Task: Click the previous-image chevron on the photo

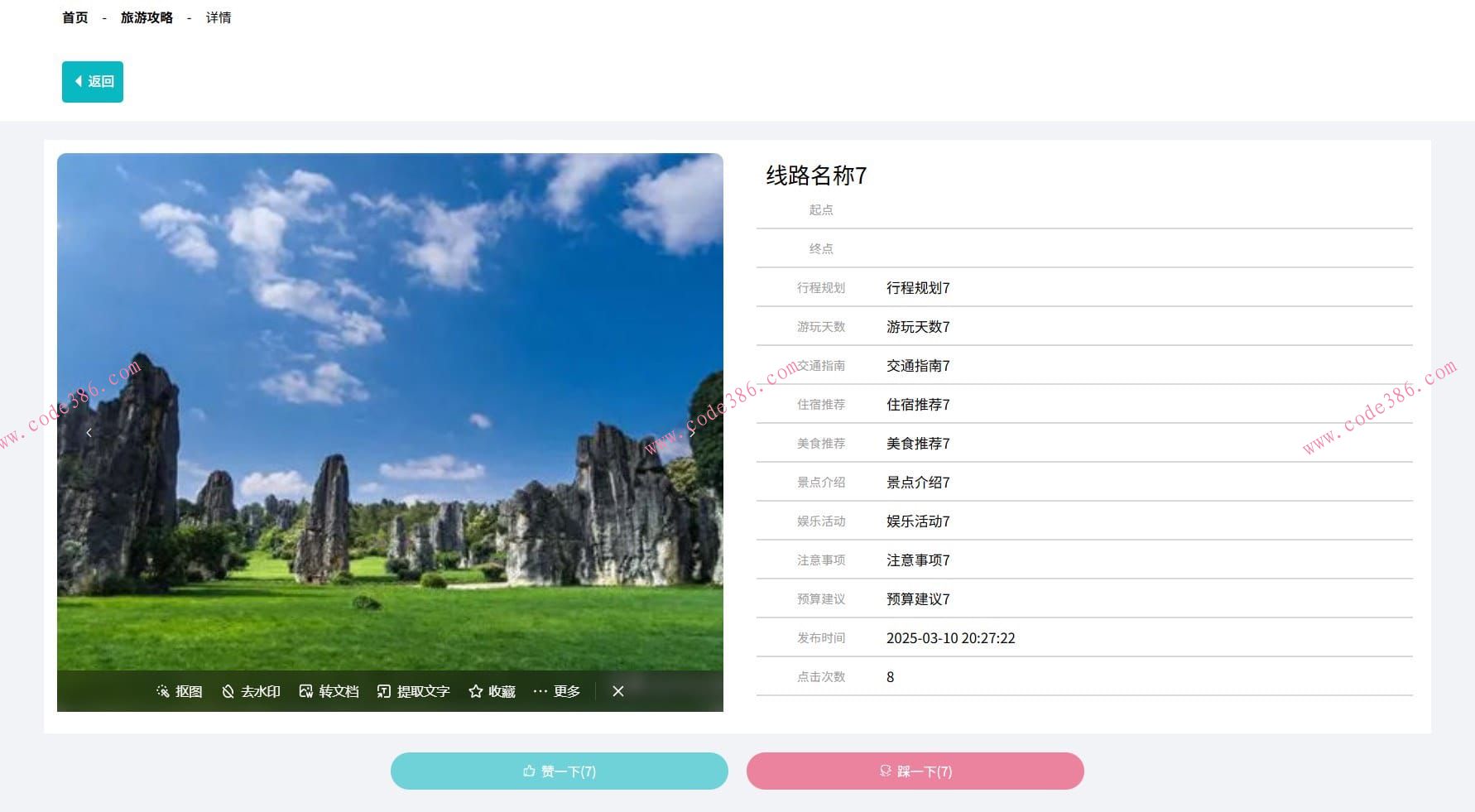Action: [89, 432]
